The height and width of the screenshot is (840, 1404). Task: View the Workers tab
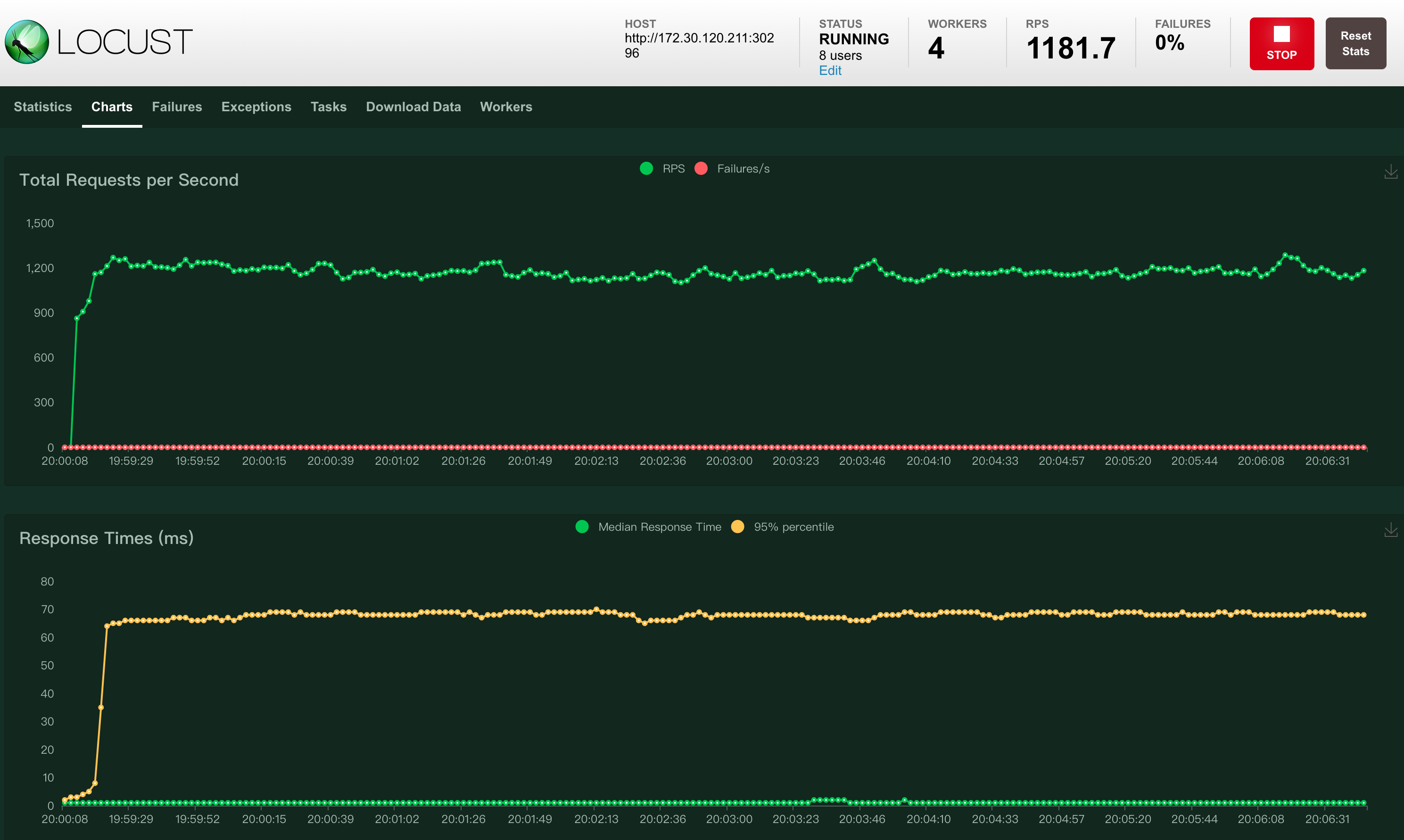(506, 107)
